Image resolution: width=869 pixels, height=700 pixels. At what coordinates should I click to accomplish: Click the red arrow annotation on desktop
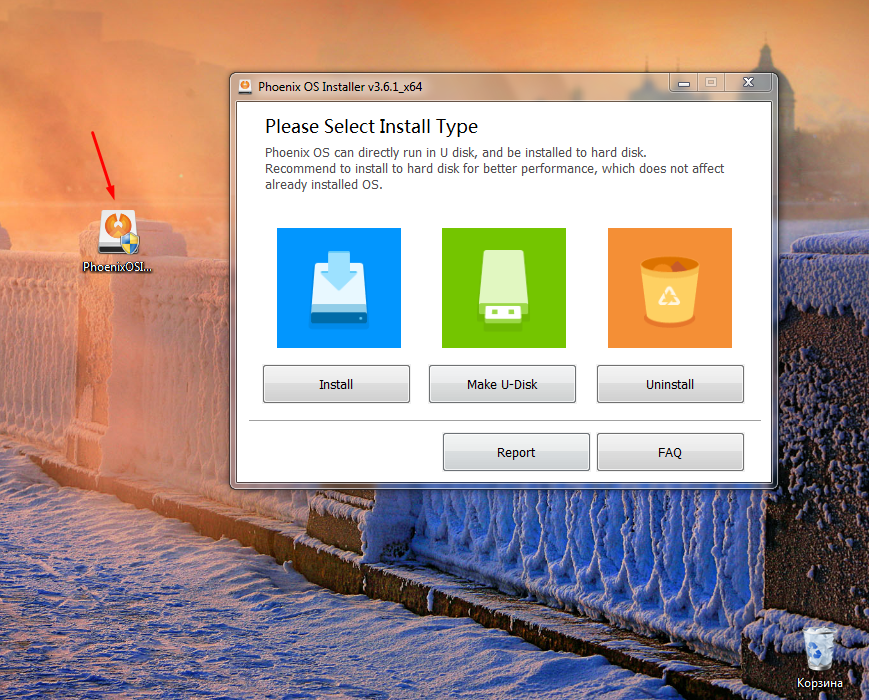click(x=103, y=165)
